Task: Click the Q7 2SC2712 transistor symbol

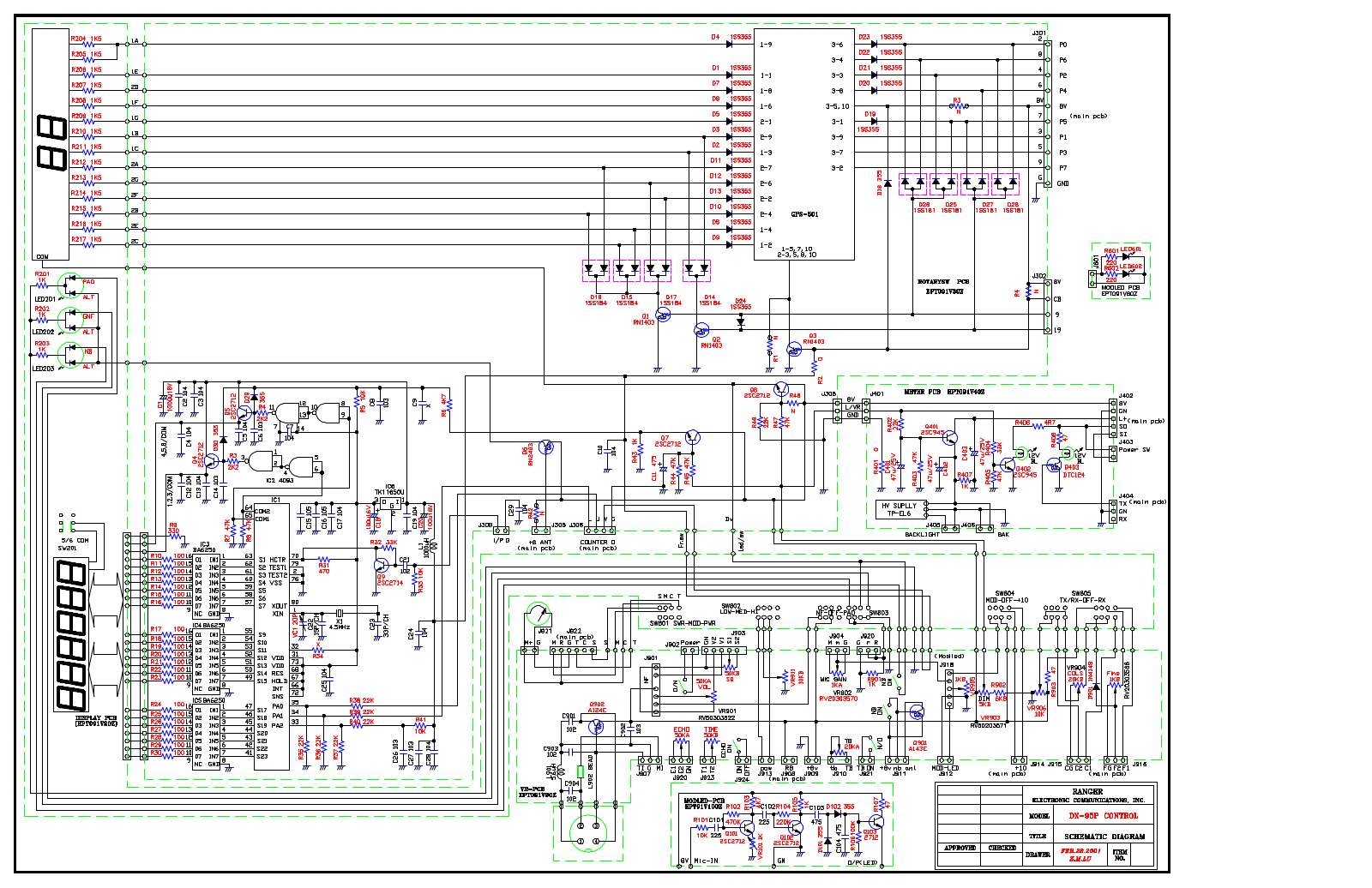Action: point(693,437)
